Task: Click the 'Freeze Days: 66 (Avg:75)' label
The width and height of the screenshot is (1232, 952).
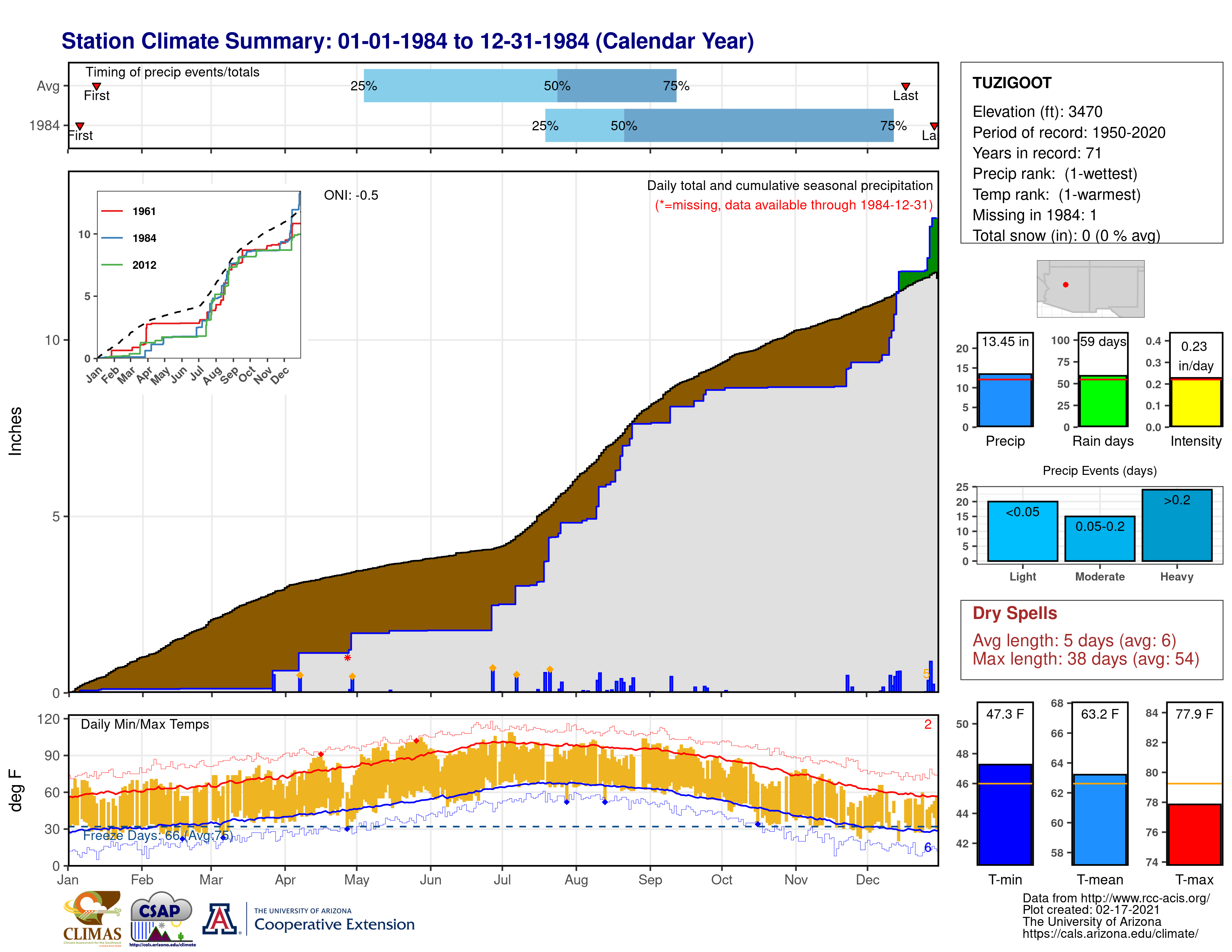Action: pos(158,835)
